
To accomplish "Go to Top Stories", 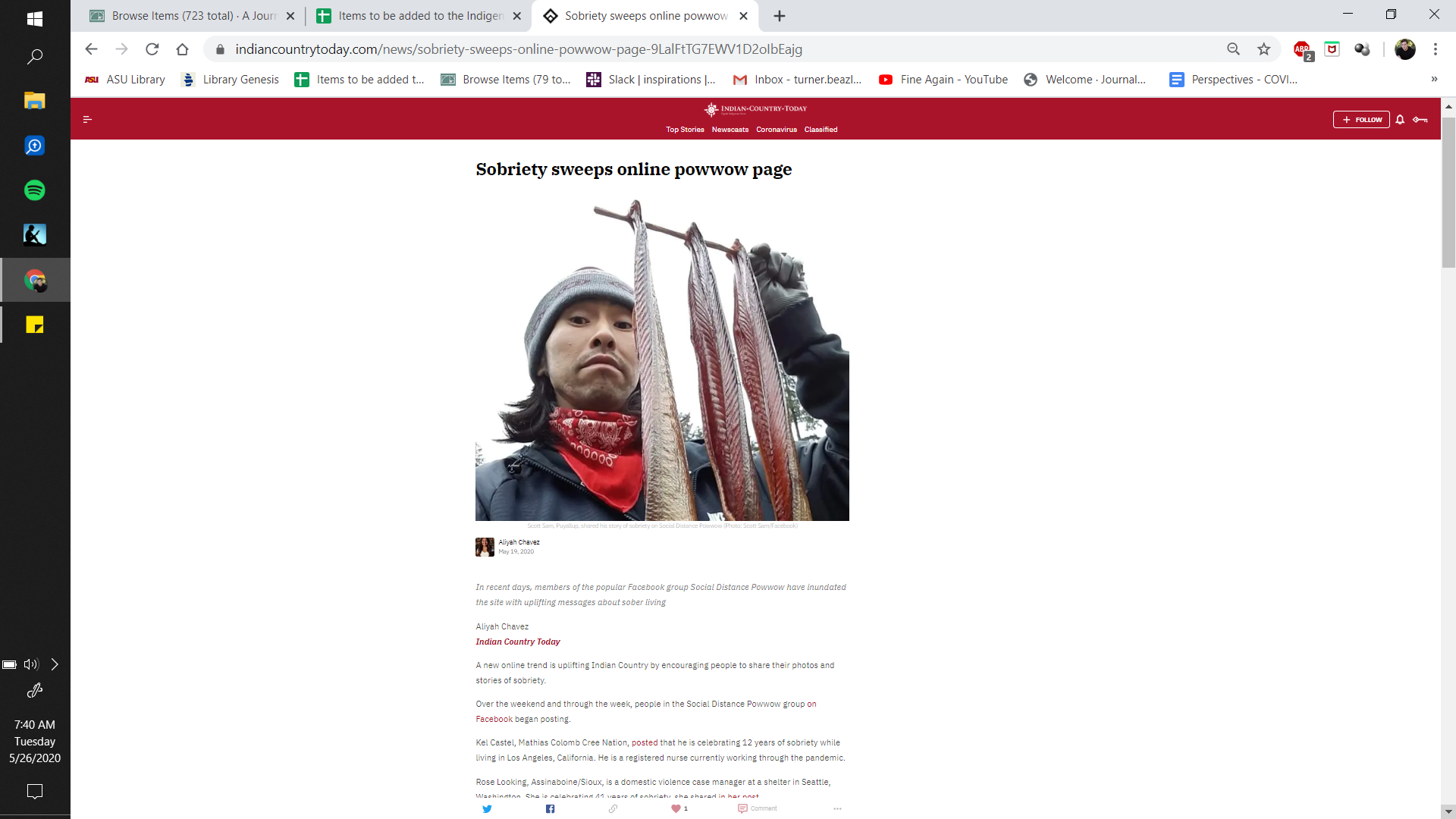I will tap(685, 130).
